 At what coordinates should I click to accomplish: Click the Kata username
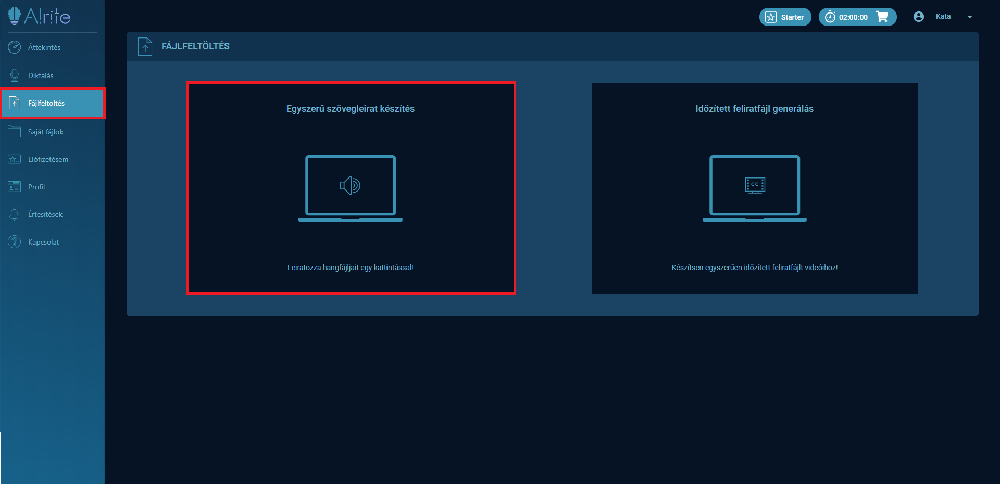pos(943,17)
